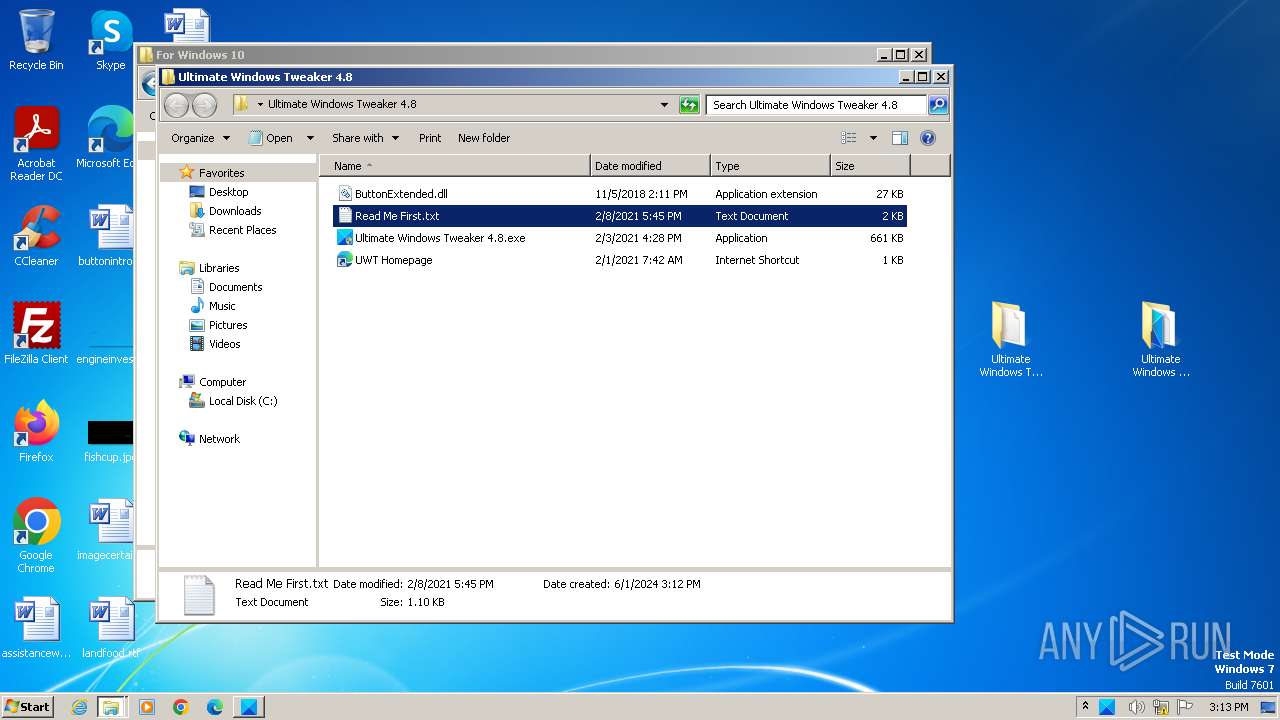Sort by Date modified column
The width and height of the screenshot is (1280, 720).
[651, 166]
